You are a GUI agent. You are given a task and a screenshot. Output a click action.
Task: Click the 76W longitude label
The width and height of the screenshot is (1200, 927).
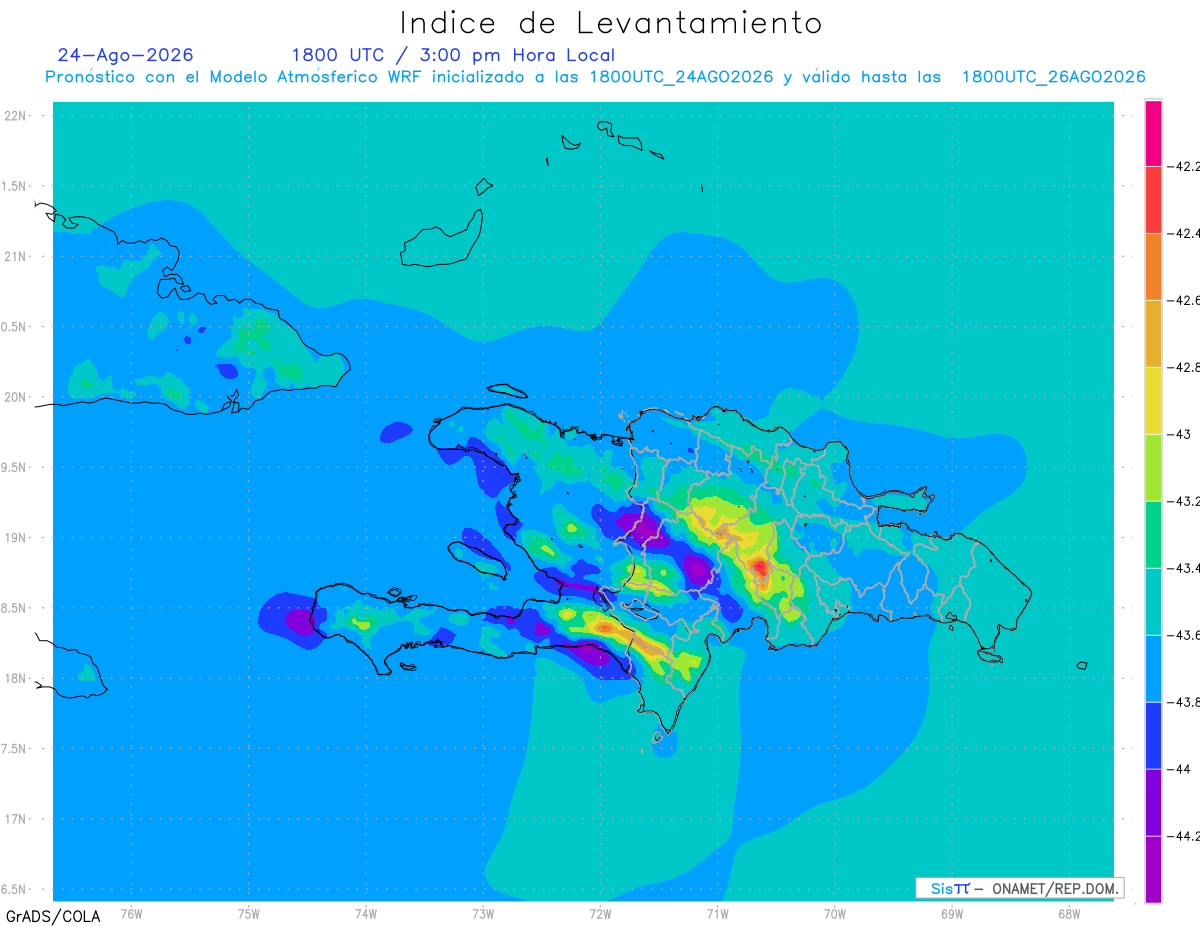131,913
